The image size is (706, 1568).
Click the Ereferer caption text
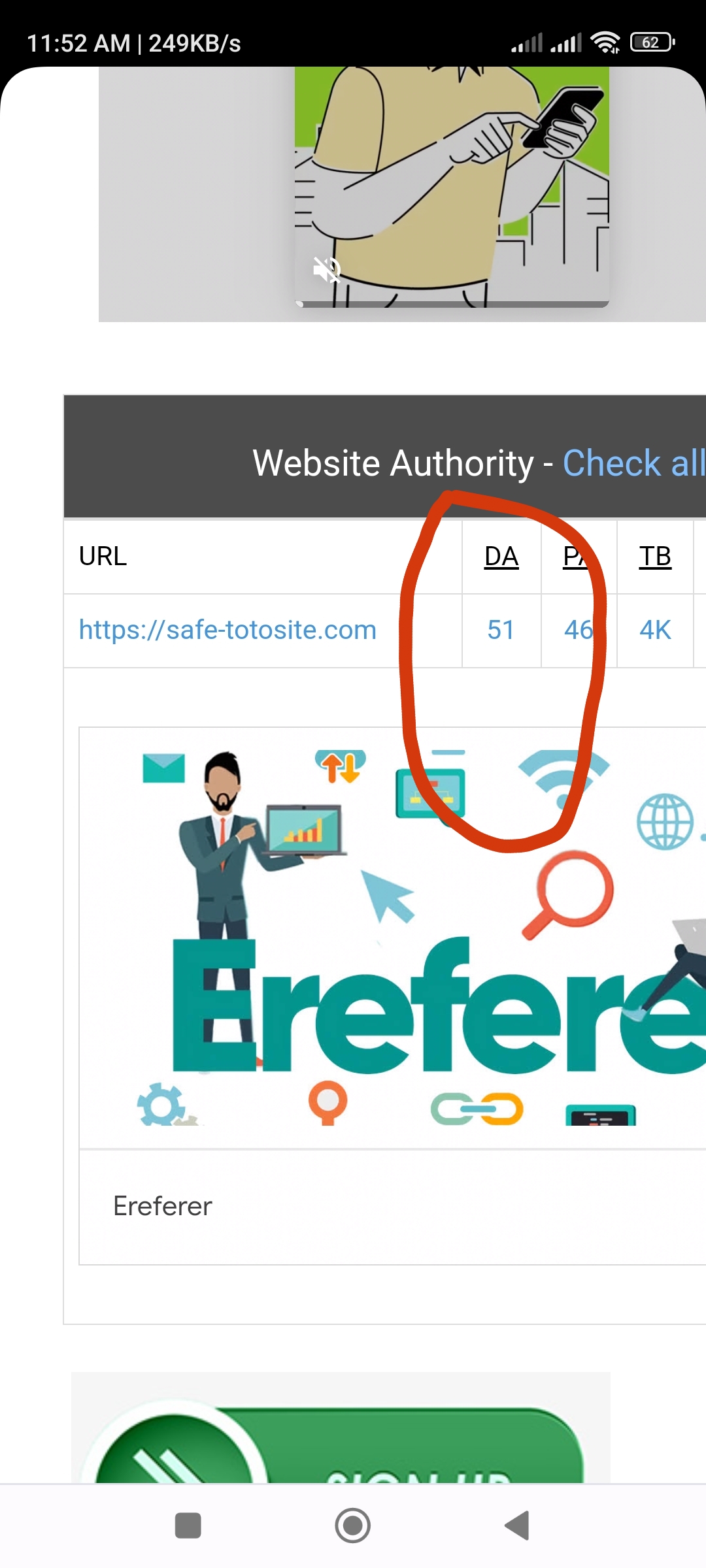(x=163, y=1206)
